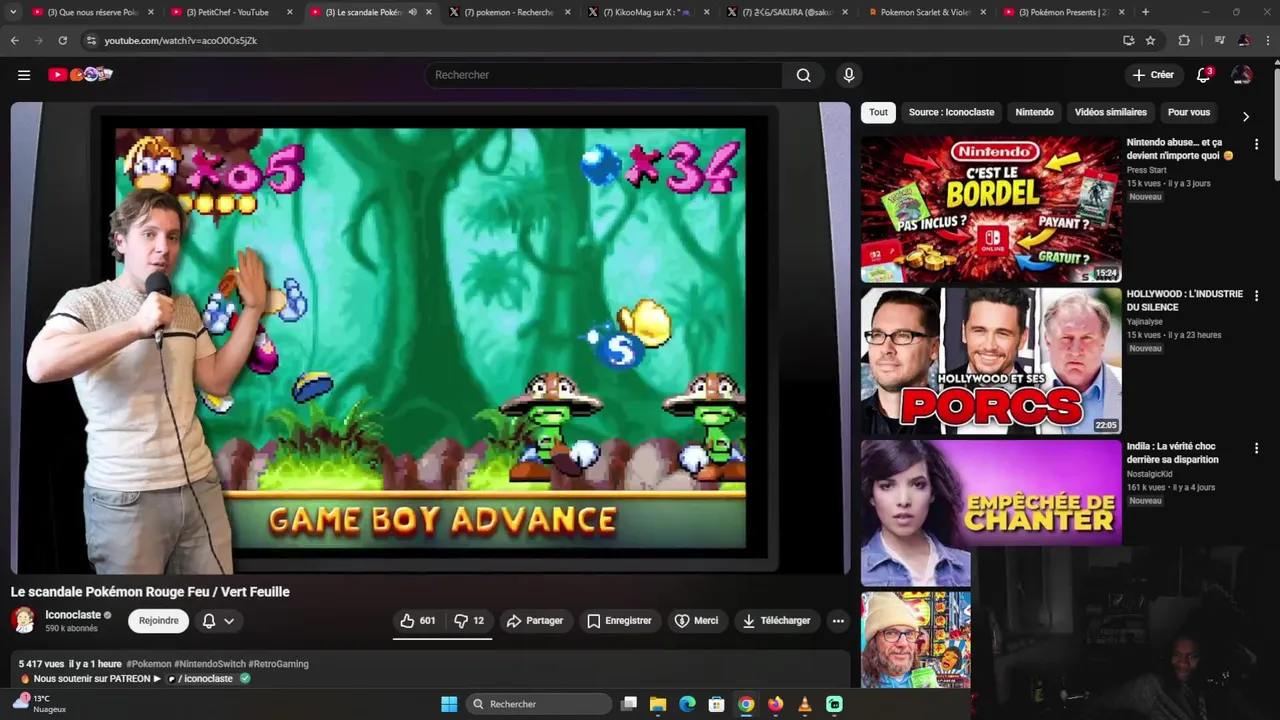The height and width of the screenshot is (720, 1280).
Task: Open more actions three-dot menu below video
Action: [x=838, y=621]
